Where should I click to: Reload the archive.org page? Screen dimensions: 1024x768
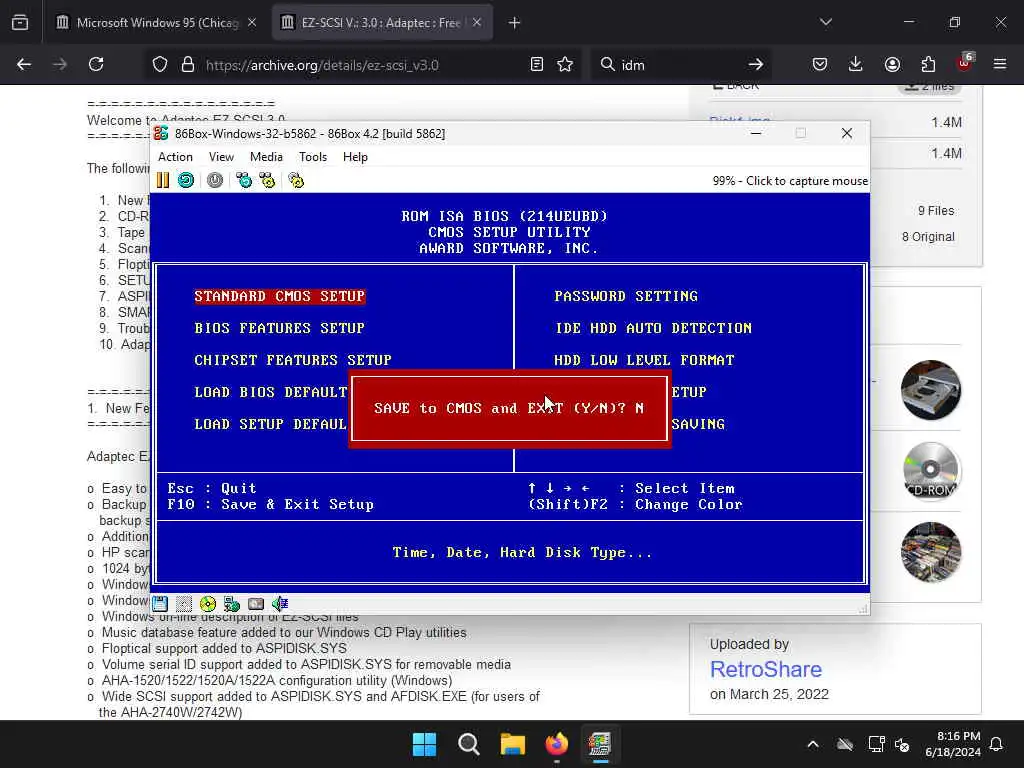click(x=96, y=64)
